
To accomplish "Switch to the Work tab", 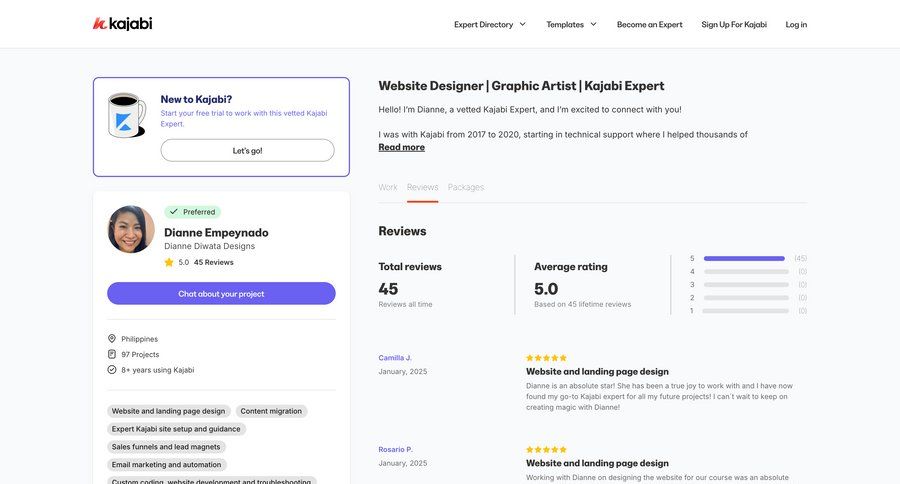I will point(388,187).
